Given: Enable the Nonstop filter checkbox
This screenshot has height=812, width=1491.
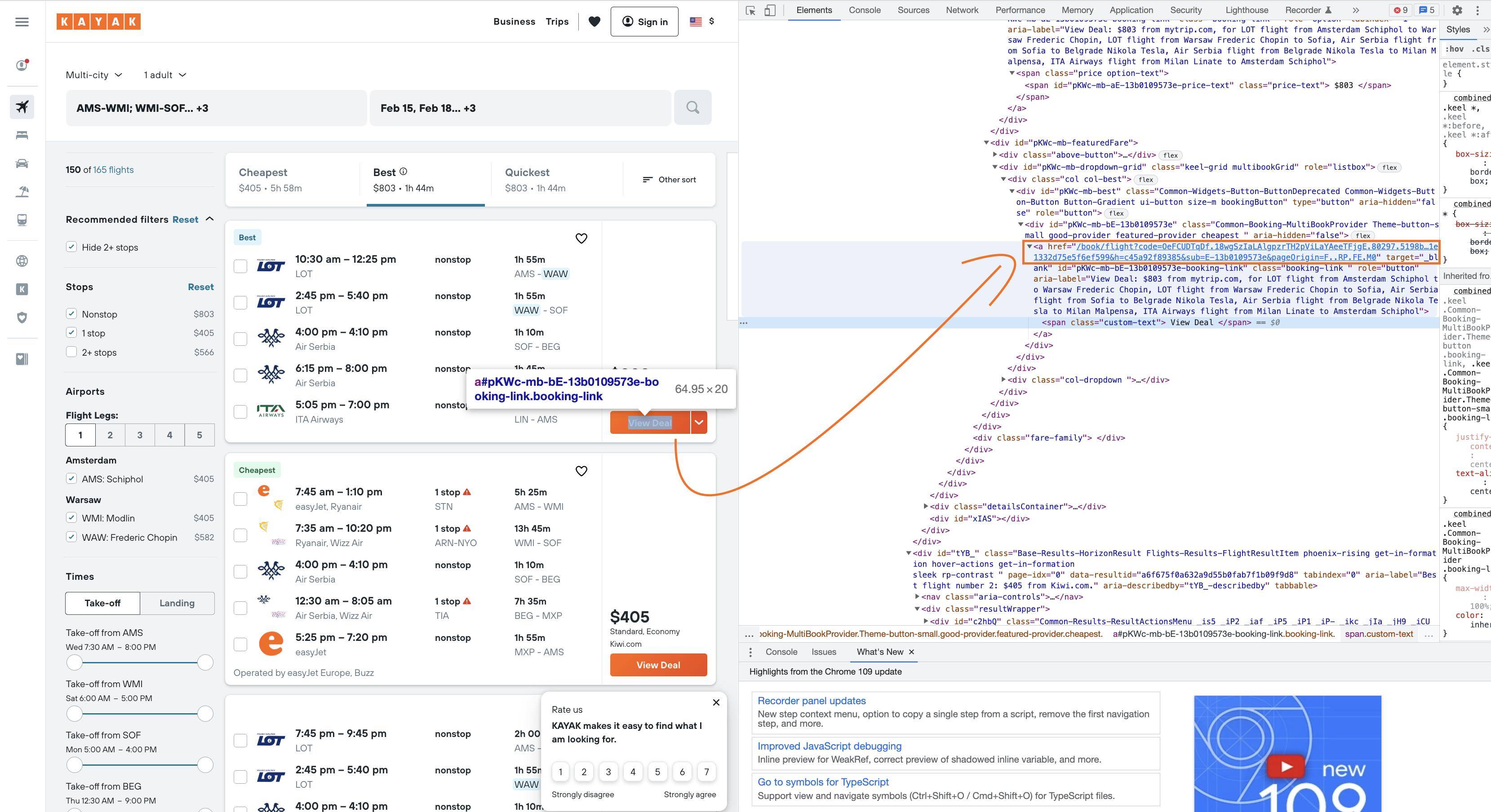Looking at the screenshot, I should (71, 313).
